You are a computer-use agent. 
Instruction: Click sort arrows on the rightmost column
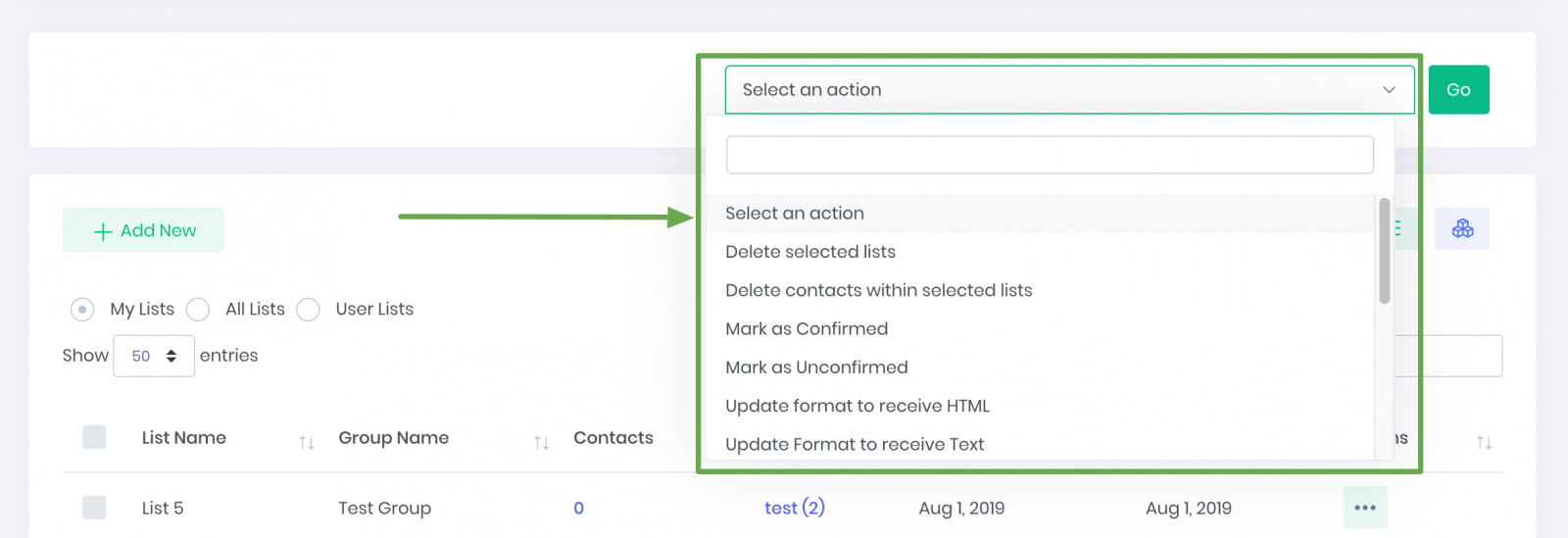pos(1484,443)
